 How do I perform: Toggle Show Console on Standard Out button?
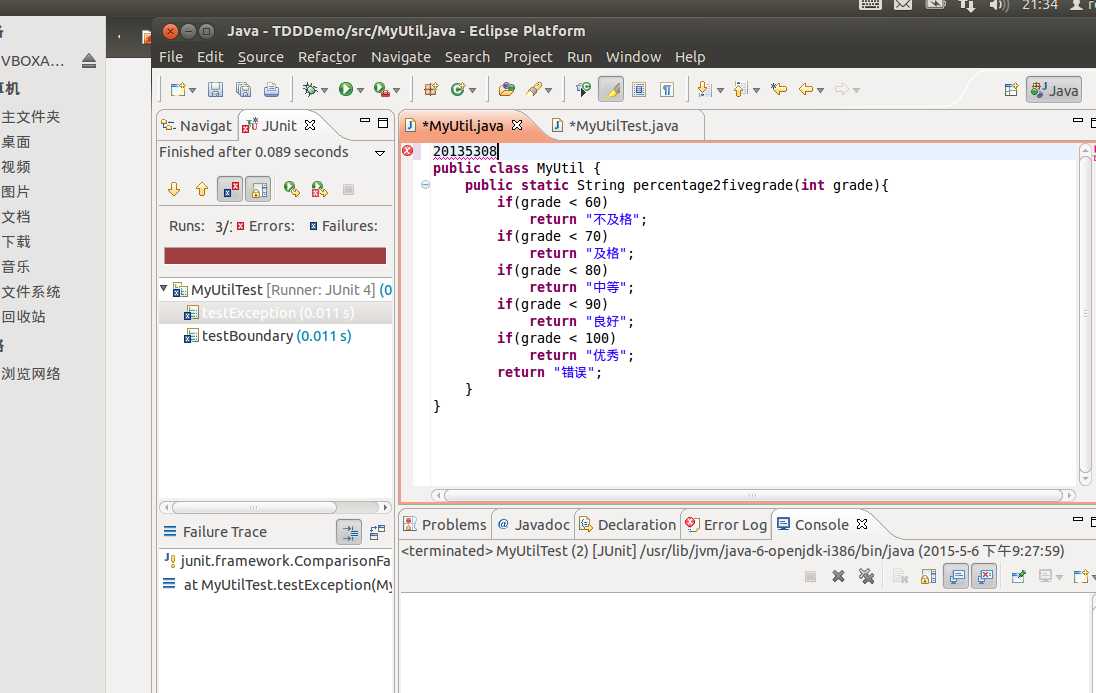tap(956, 576)
